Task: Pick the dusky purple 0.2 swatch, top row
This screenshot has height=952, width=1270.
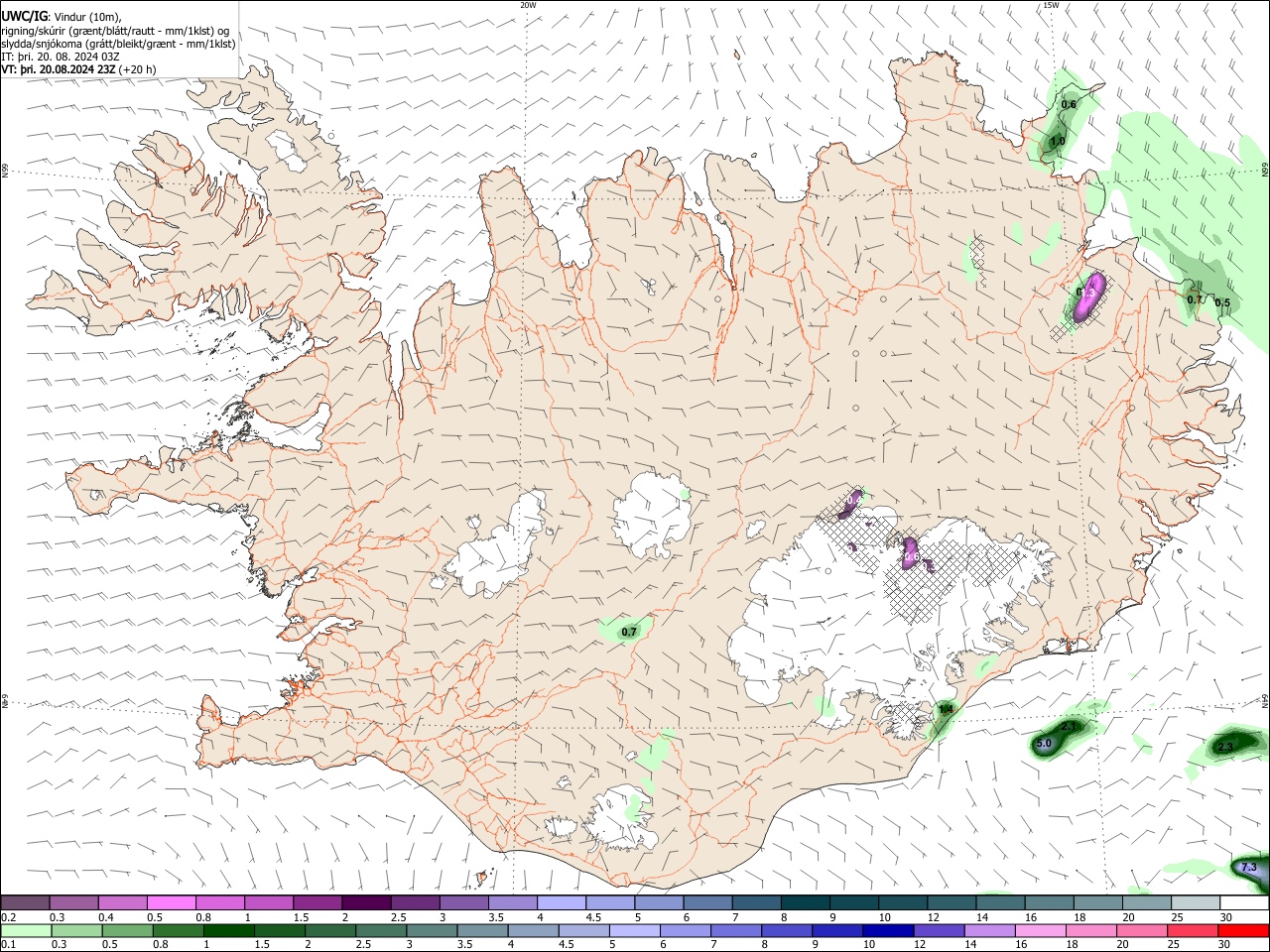Action: (x=25, y=903)
